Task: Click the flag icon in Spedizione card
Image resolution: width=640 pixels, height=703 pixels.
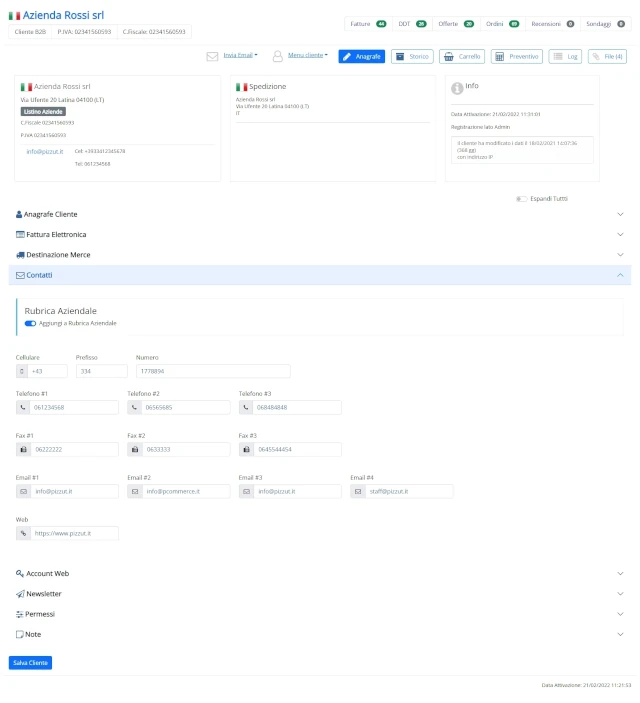Action: (x=242, y=87)
